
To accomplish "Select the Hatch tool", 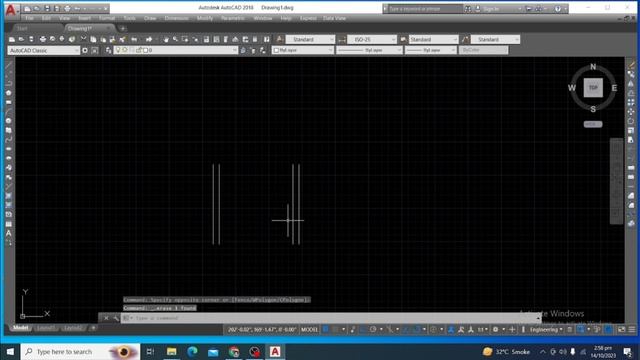I will [9, 196].
